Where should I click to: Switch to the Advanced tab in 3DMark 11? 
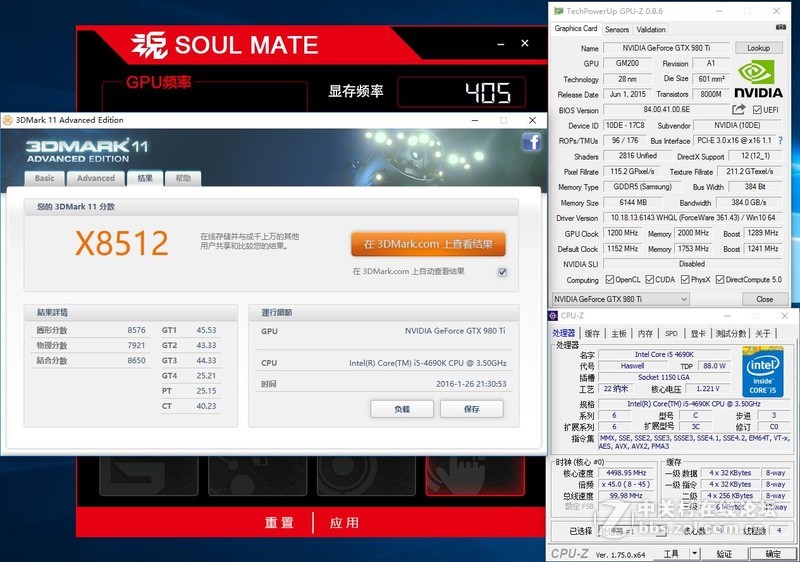click(x=95, y=178)
